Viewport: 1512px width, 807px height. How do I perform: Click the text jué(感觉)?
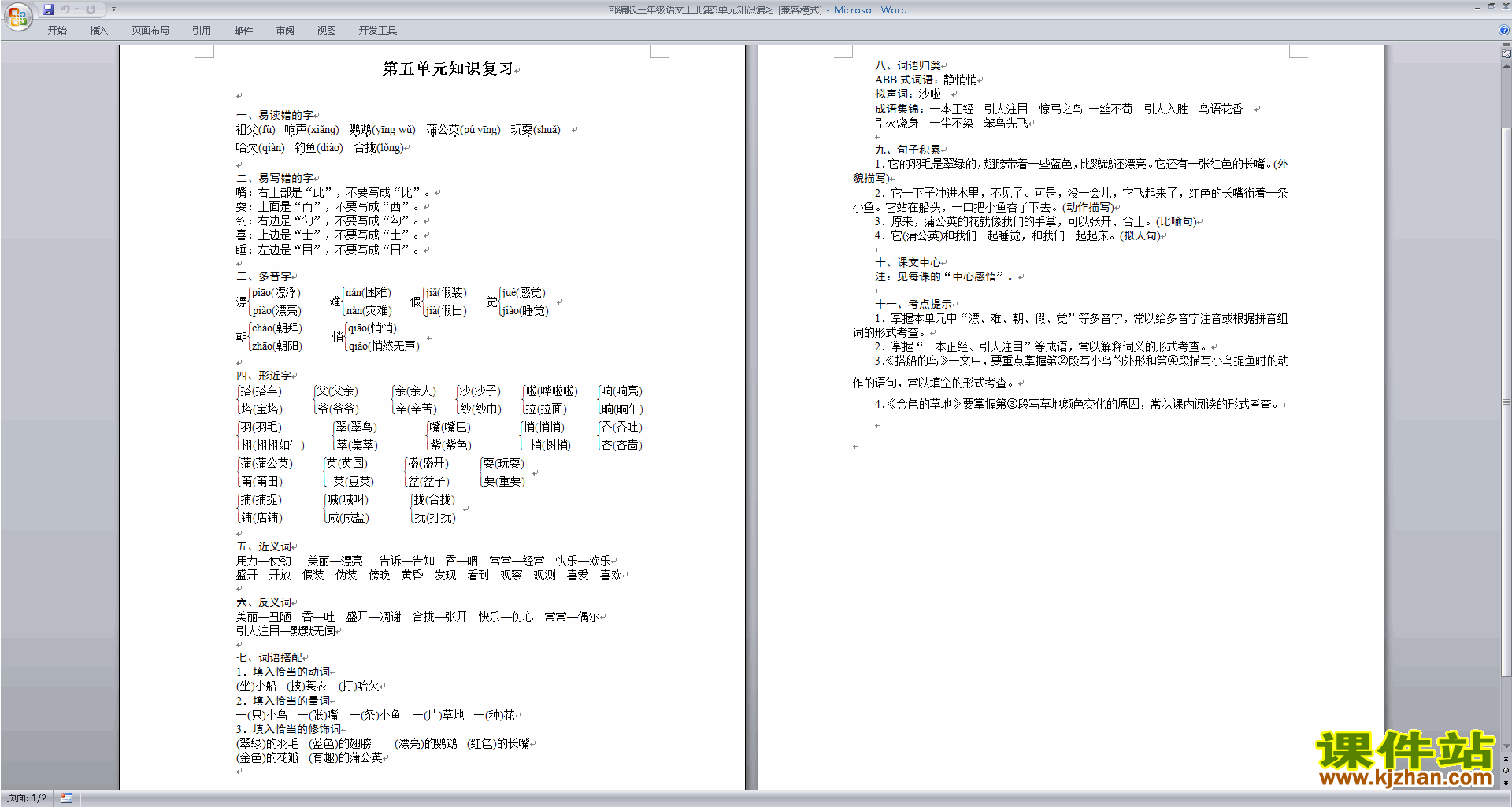[523, 293]
